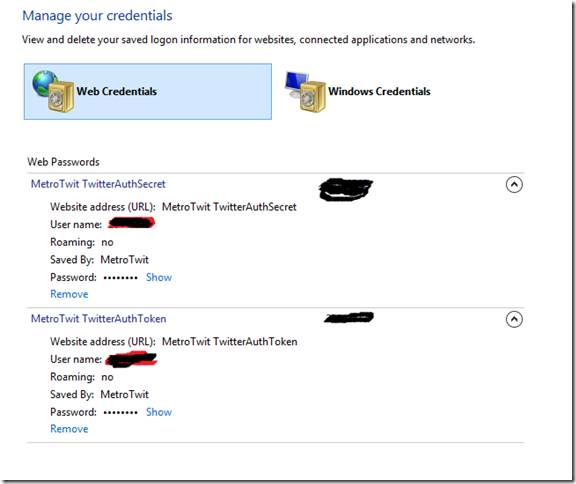Click the masked password dots under TwitterAuthToken
The image size is (576, 484).
coord(120,413)
